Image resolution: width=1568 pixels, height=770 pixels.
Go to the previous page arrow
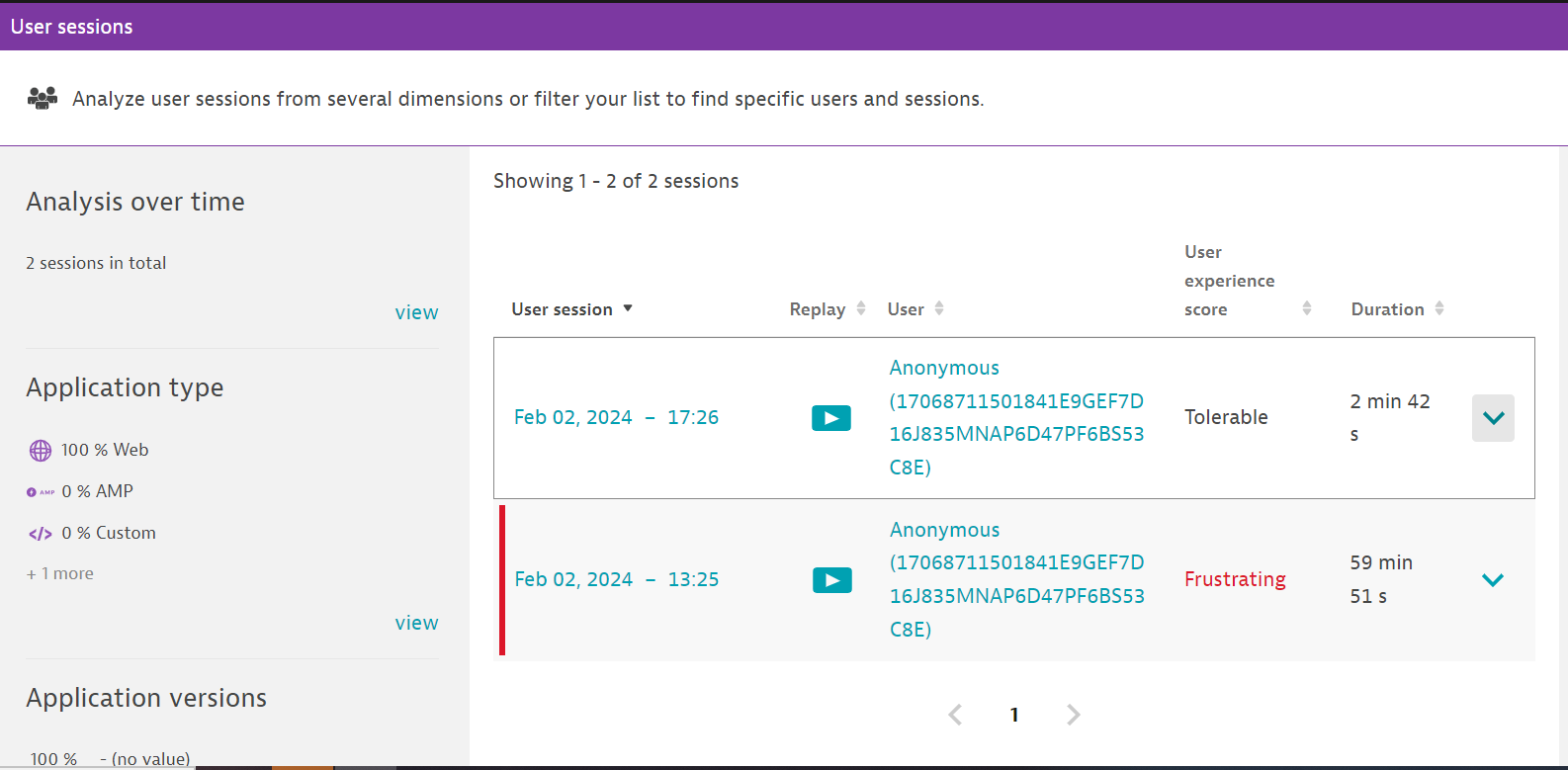pyautogui.click(x=955, y=715)
